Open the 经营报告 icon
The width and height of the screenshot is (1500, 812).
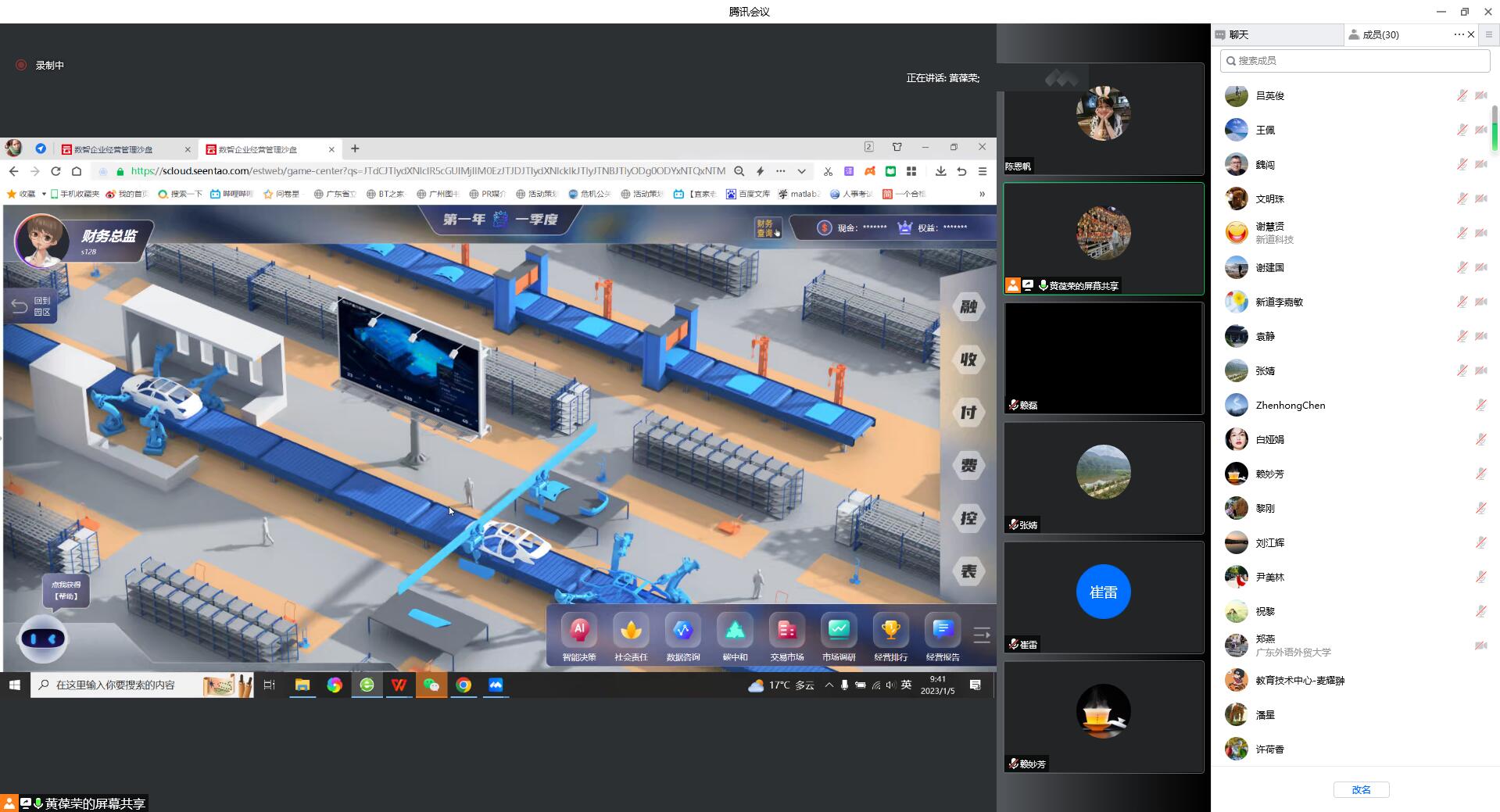pyautogui.click(x=943, y=631)
